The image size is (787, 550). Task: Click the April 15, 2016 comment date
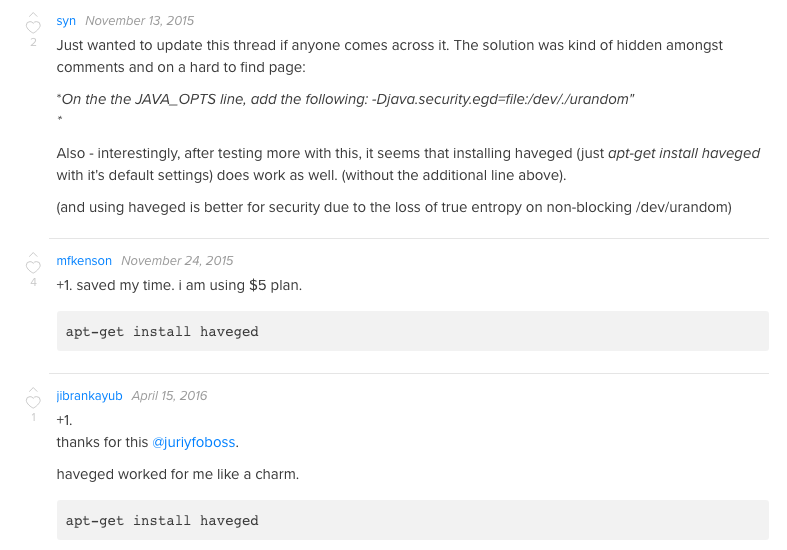click(169, 396)
